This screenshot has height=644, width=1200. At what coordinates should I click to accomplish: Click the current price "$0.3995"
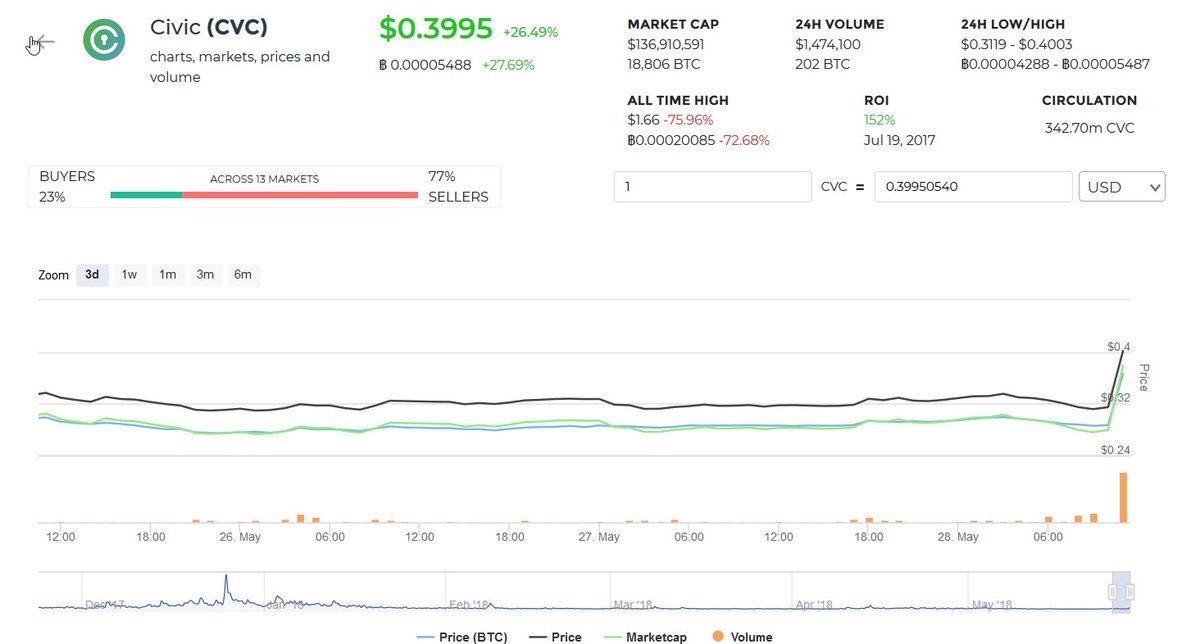(436, 29)
